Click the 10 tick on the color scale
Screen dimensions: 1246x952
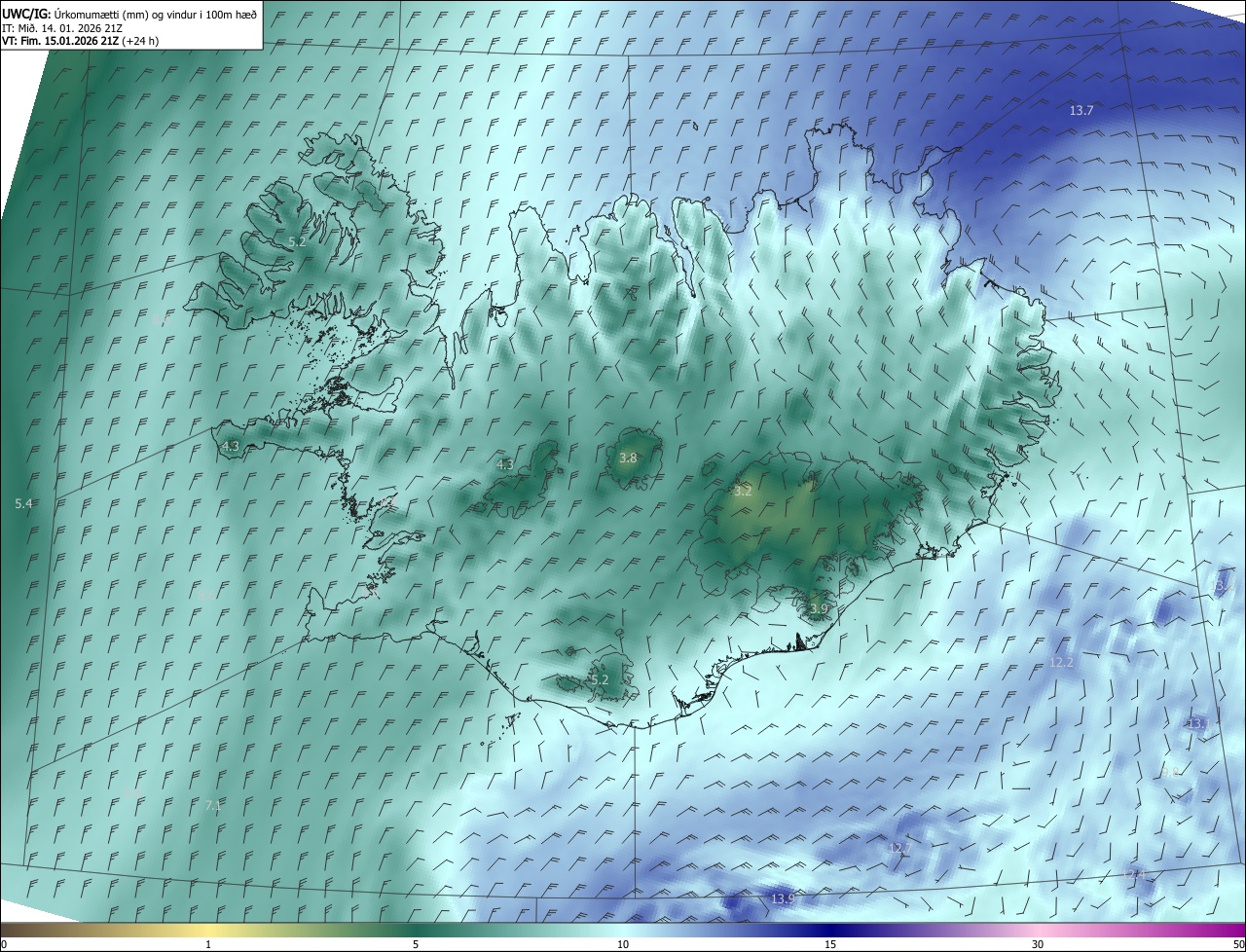[x=623, y=944]
